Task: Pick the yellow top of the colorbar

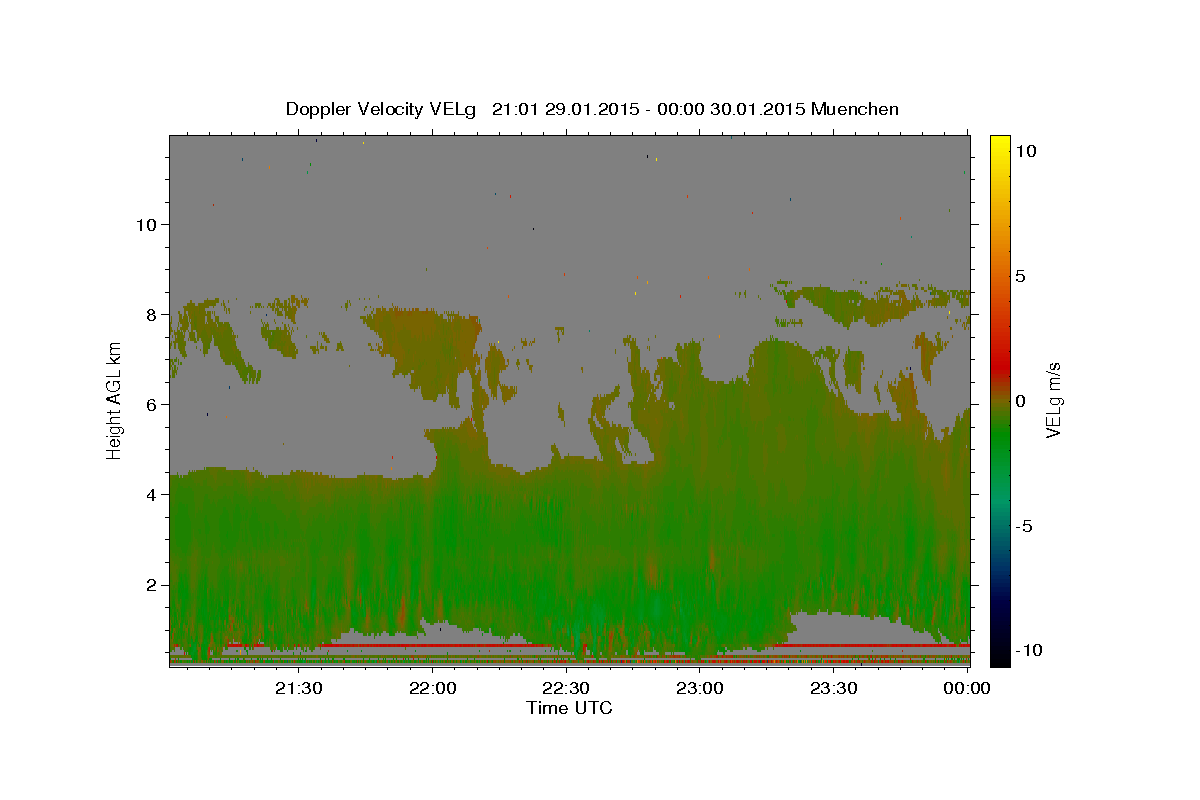Action: click(999, 143)
